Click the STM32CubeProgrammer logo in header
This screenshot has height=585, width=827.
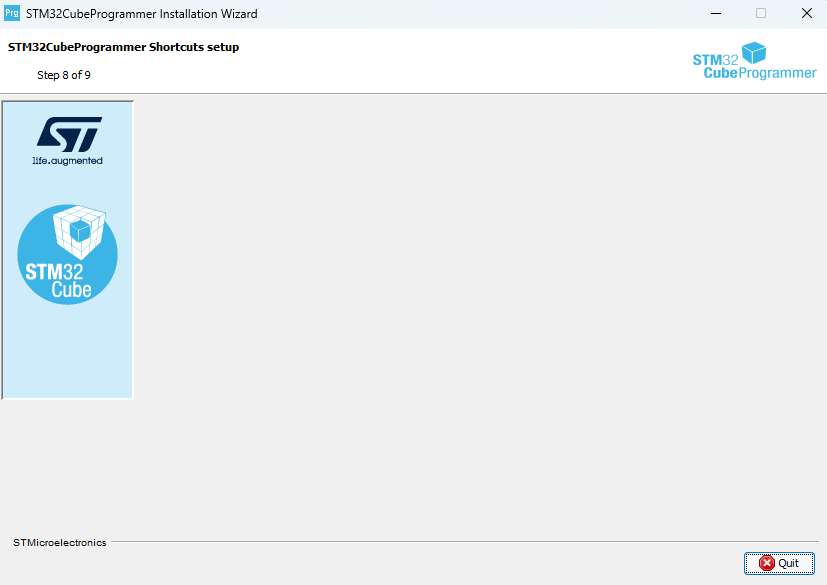click(x=754, y=61)
